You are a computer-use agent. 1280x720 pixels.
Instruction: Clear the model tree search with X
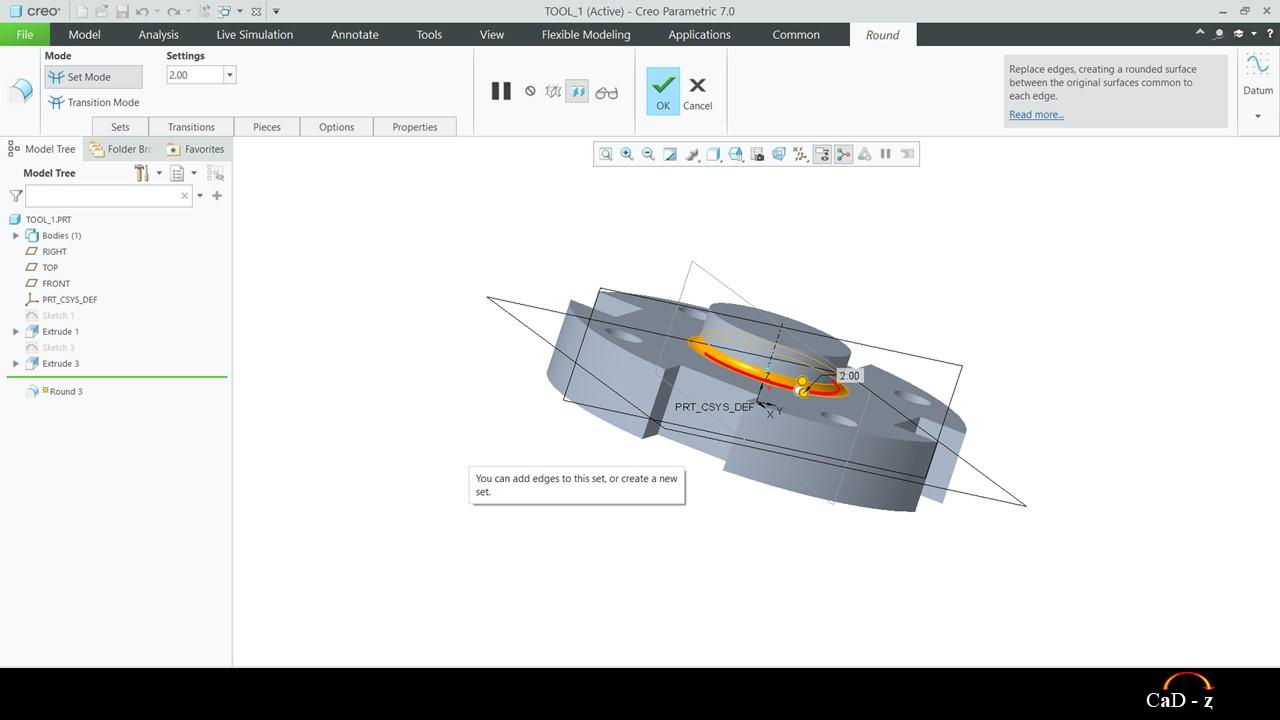click(x=184, y=196)
